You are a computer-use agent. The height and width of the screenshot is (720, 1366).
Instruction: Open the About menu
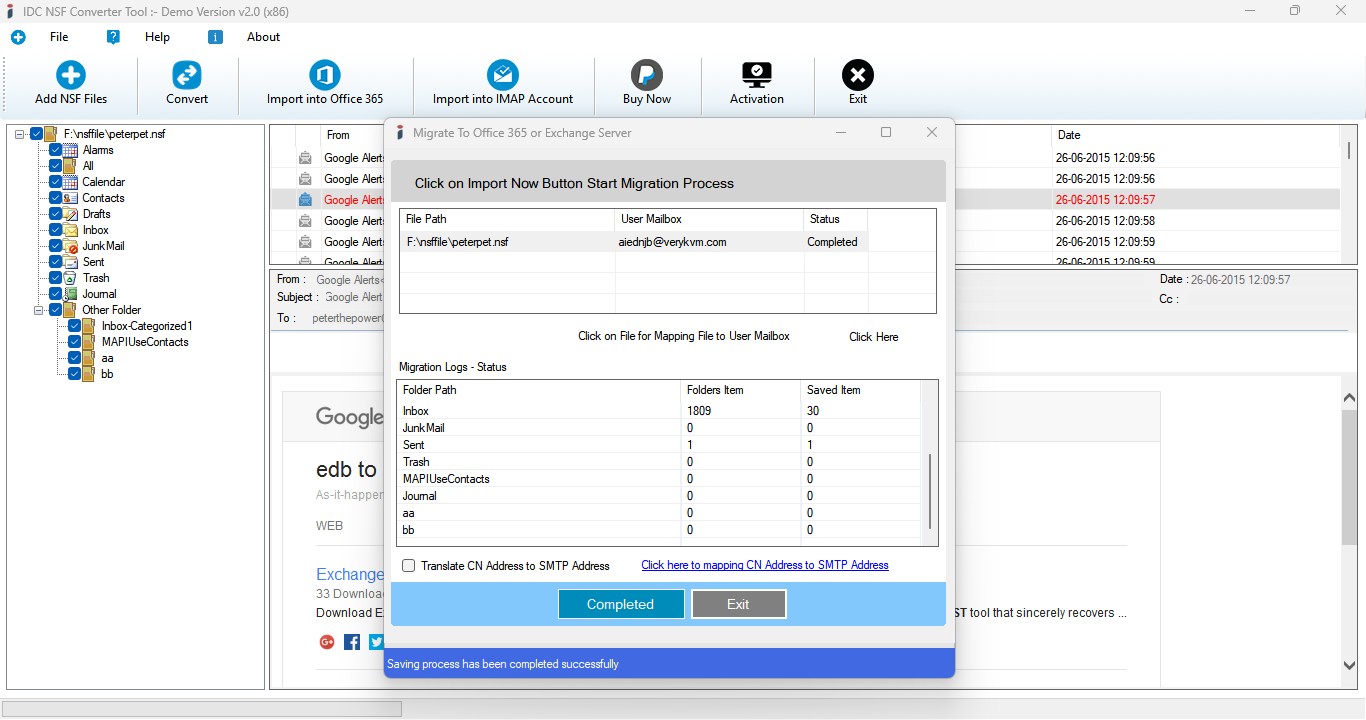[263, 37]
